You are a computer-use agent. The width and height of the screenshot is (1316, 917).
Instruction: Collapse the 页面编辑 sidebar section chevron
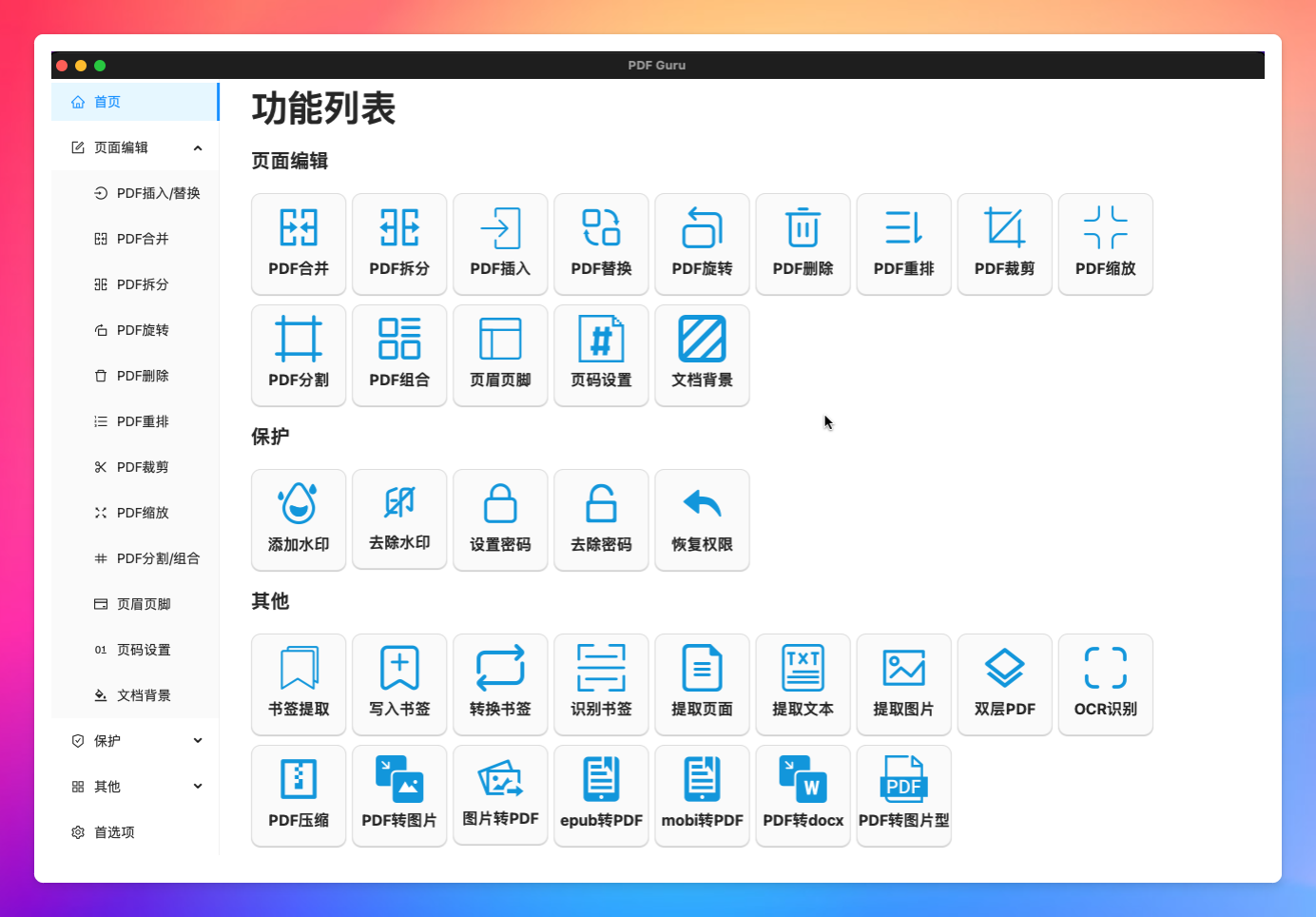coord(198,147)
